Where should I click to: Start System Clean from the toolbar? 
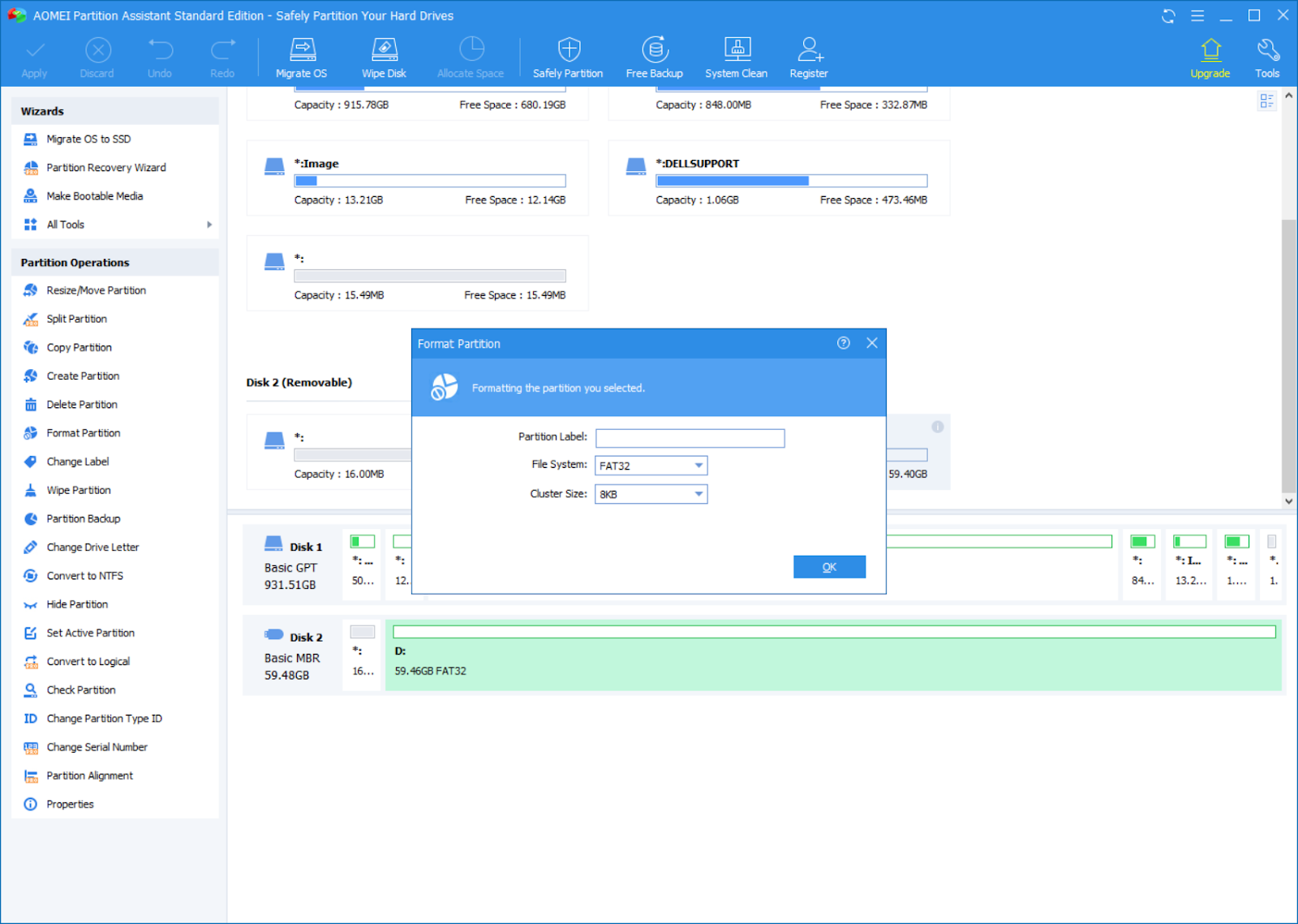pyautogui.click(x=736, y=58)
